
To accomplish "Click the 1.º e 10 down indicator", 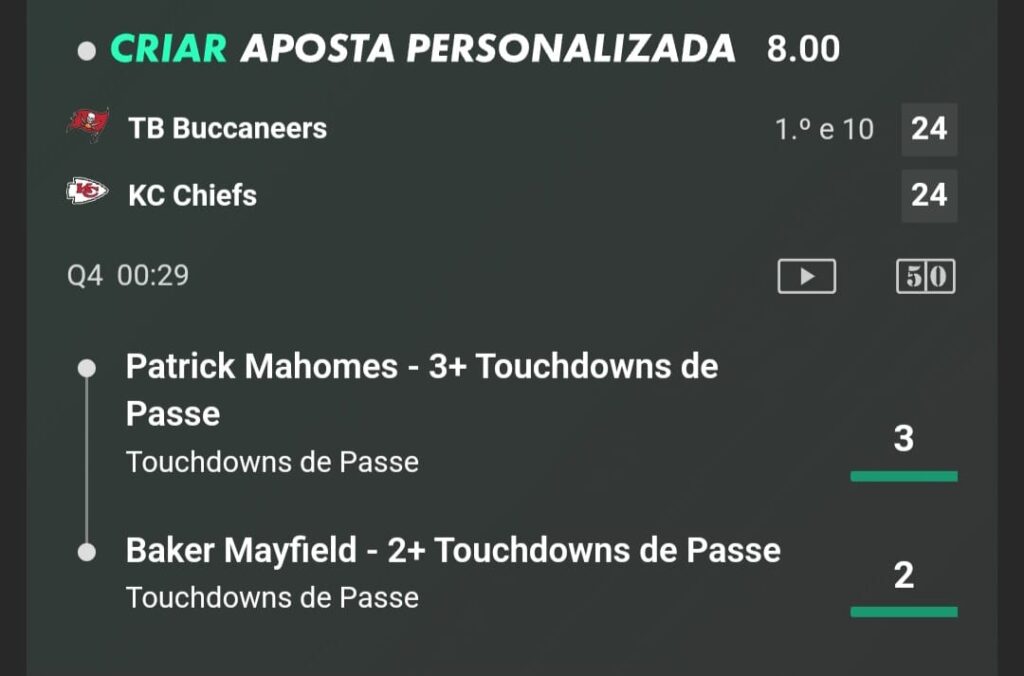I will coord(824,129).
